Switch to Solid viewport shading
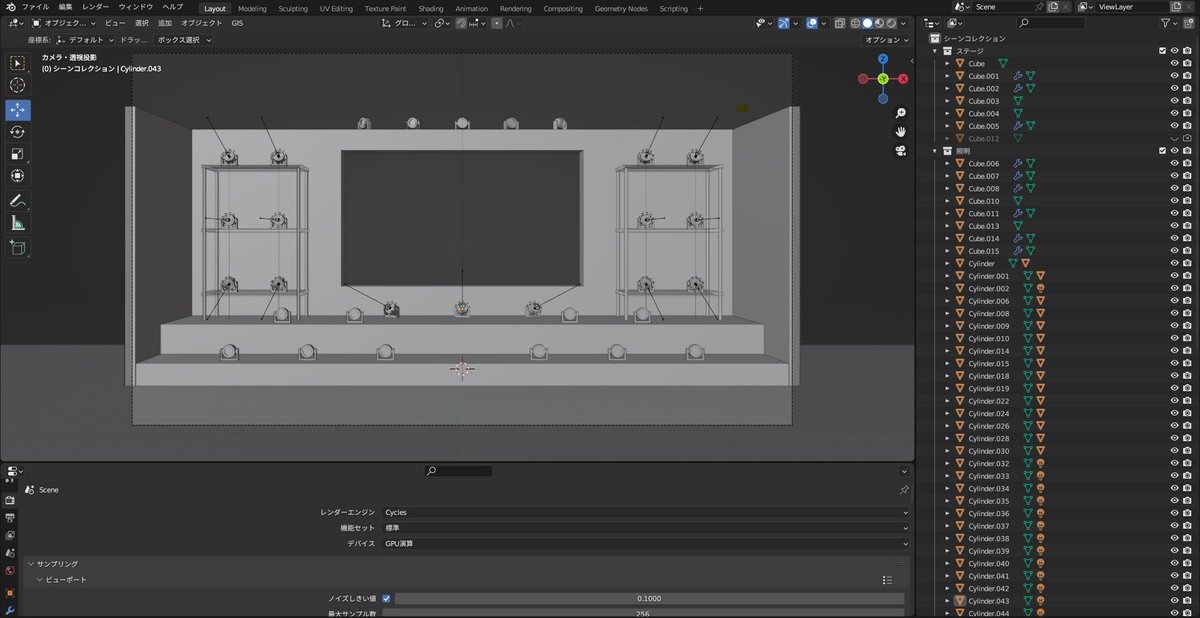The height and width of the screenshot is (618, 1200). click(x=867, y=23)
